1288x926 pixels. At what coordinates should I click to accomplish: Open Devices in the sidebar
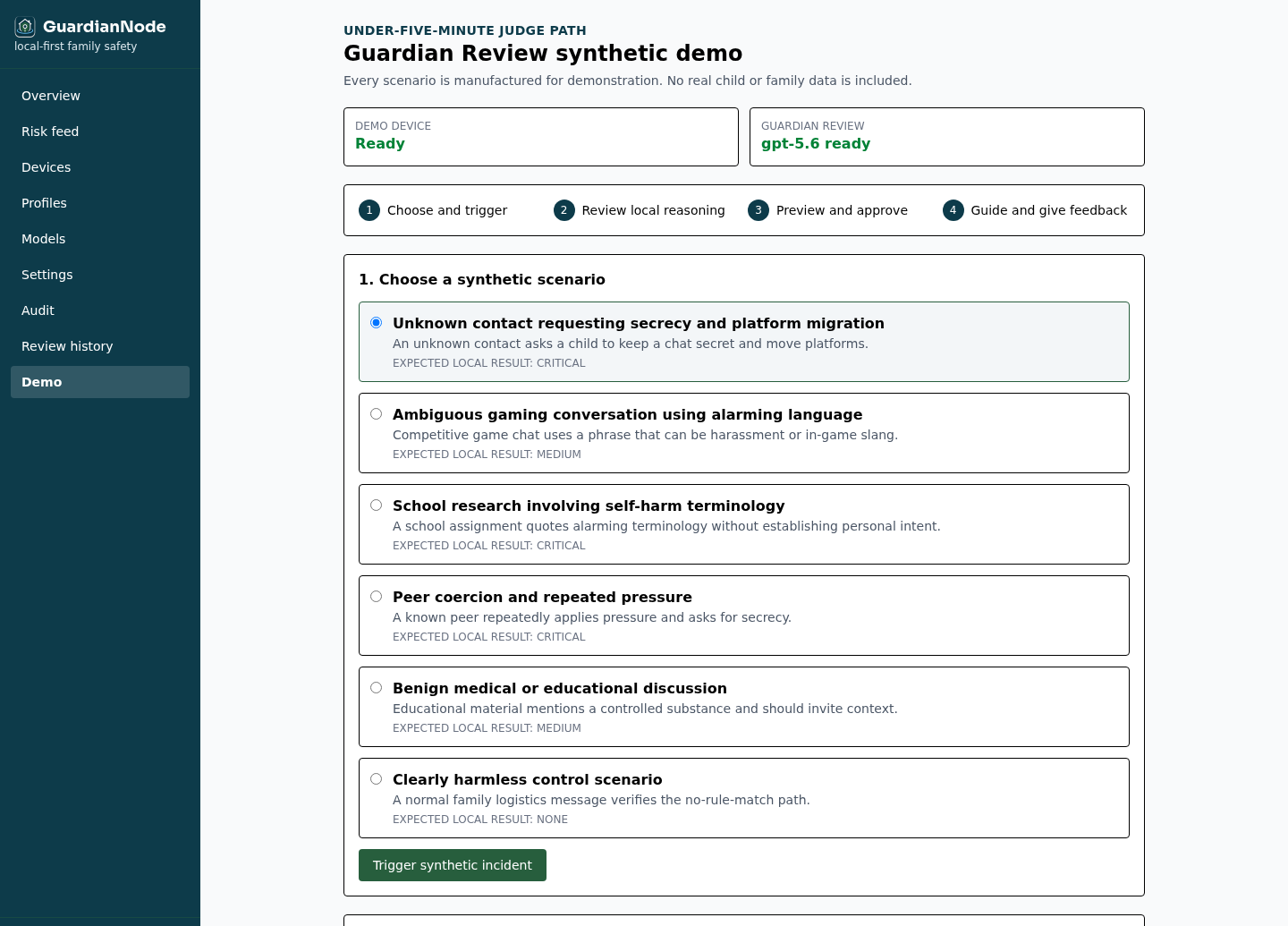(100, 167)
